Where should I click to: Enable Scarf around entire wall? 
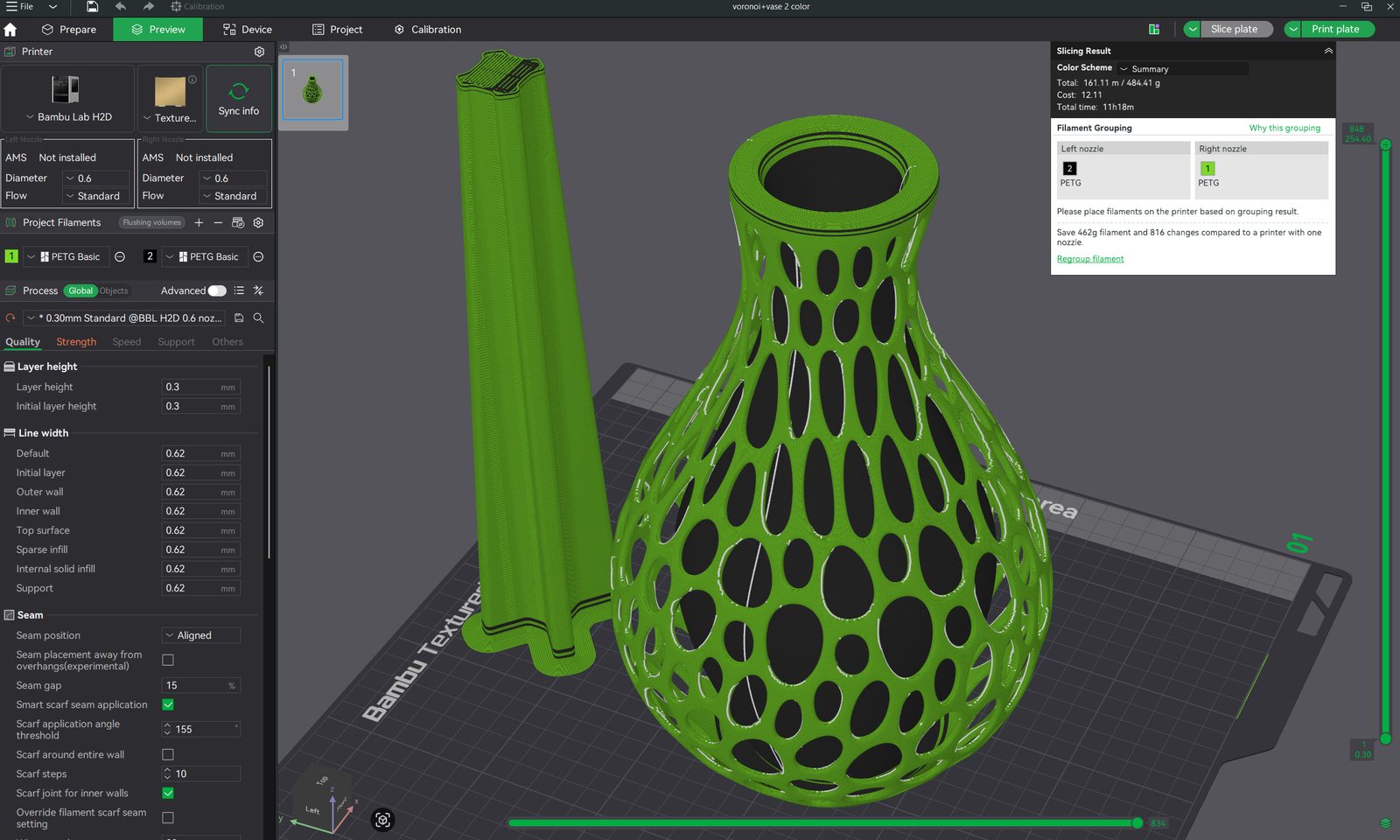pyautogui.click(x=168, y=754)
